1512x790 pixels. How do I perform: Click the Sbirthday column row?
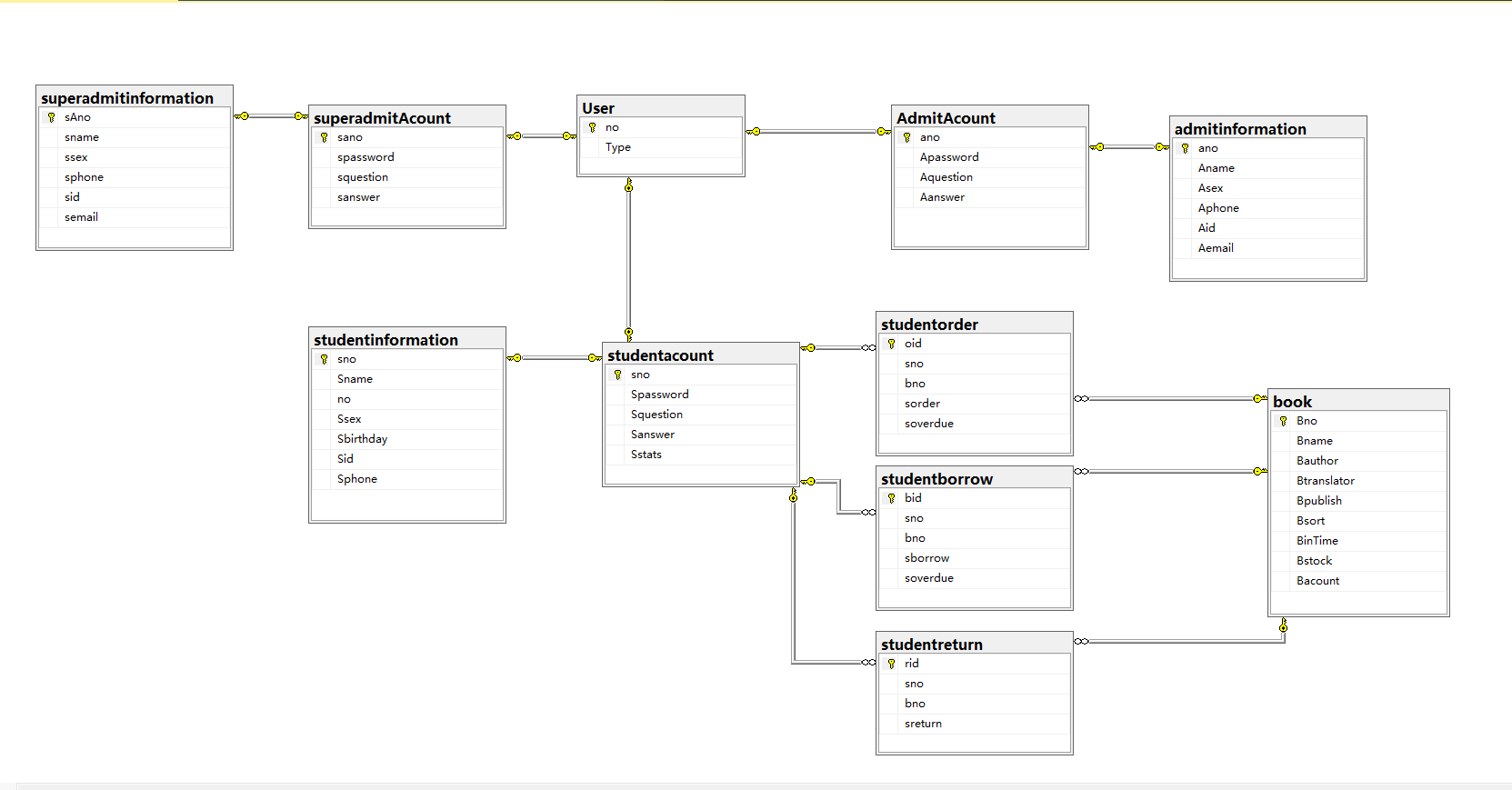[407, 439]
